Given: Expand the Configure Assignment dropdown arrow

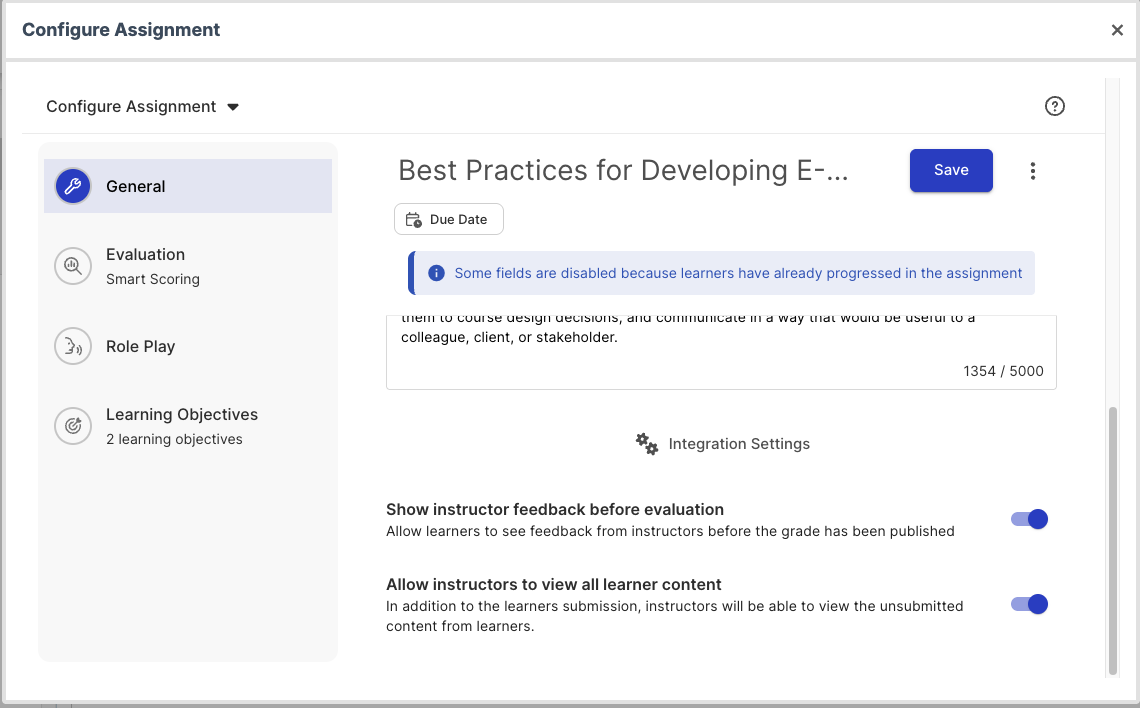Looking at the screenshot, I should coord(233,107).
